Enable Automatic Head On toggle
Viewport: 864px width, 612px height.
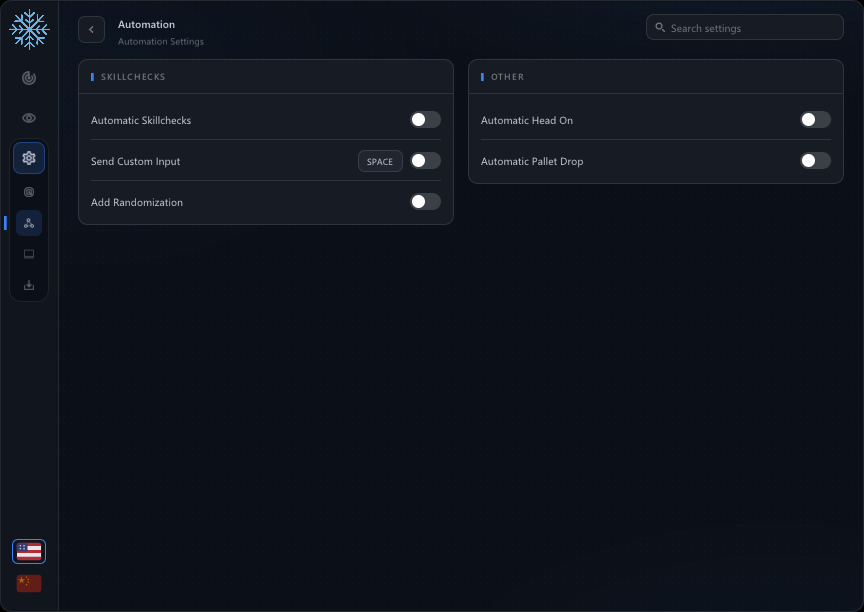[816, 120]
